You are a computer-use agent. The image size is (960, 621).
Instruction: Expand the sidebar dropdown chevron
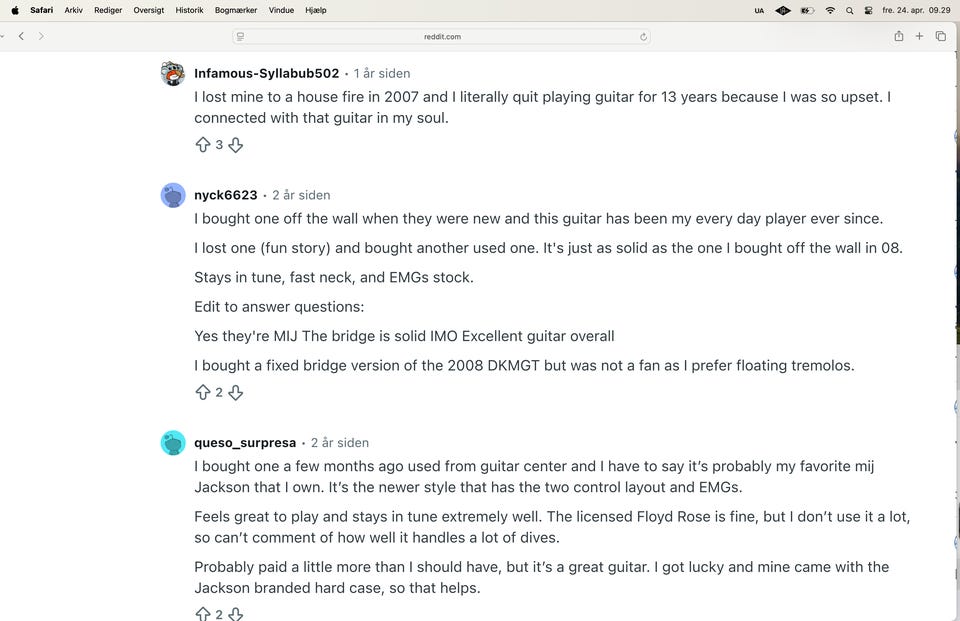pyautogui.click(x=3, y=36)
